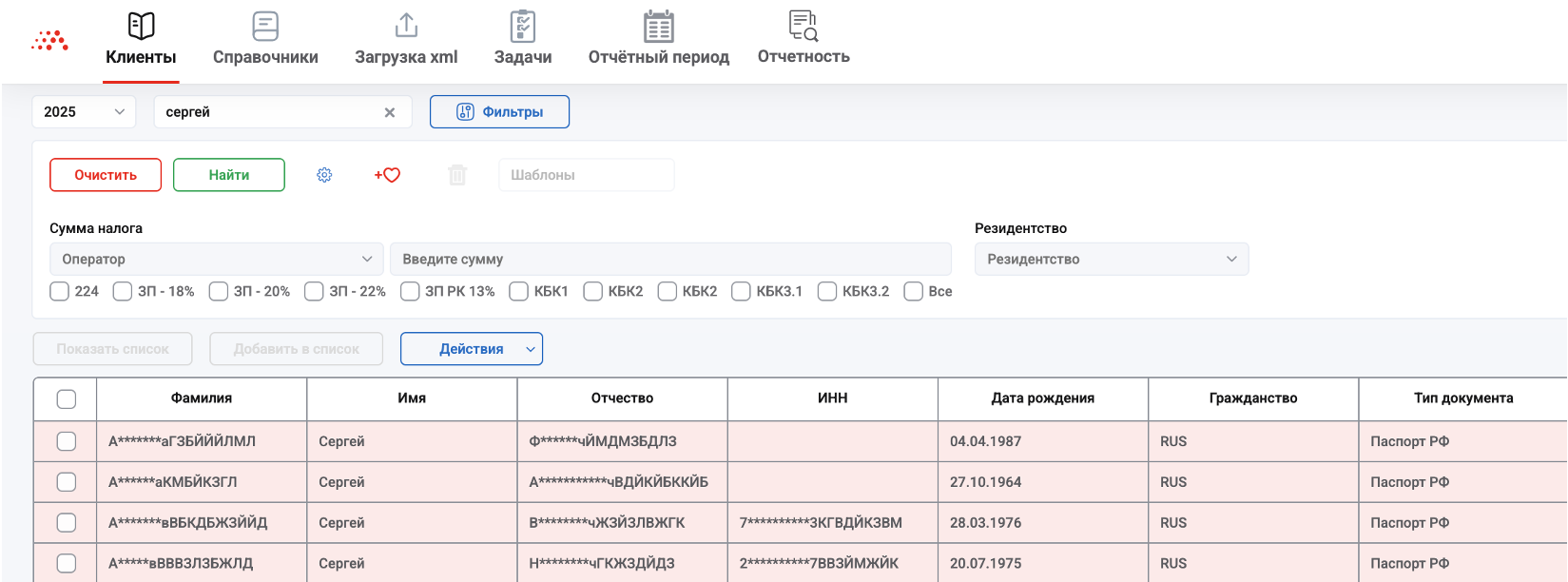Click the Загрузка xml upload icon

[x=406, y=26]
